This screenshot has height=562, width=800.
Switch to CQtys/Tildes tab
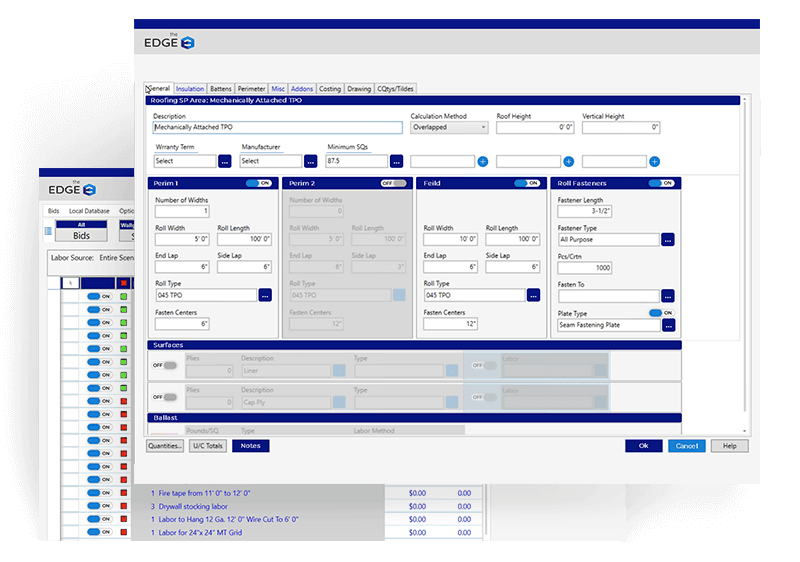pyautogui.click(x=395, y=89)
